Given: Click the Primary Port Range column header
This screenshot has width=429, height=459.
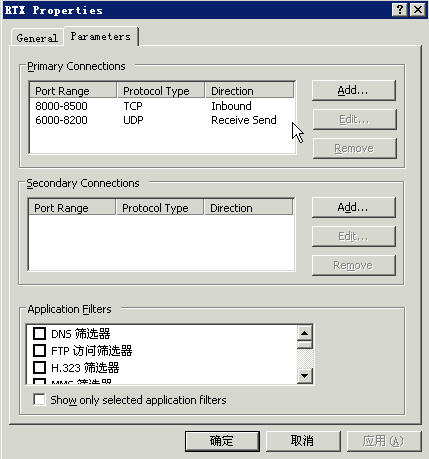Looking at the screenshot, I should 73,91.
